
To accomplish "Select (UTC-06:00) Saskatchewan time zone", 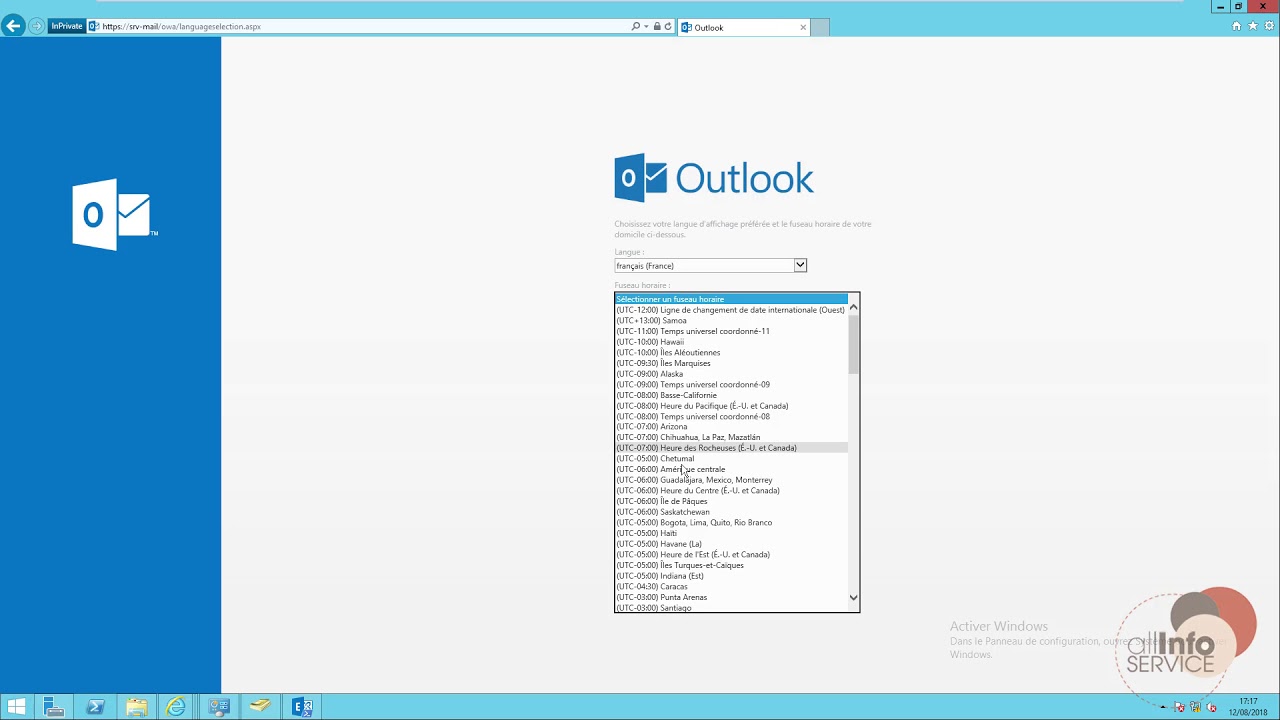I will 730,512.
